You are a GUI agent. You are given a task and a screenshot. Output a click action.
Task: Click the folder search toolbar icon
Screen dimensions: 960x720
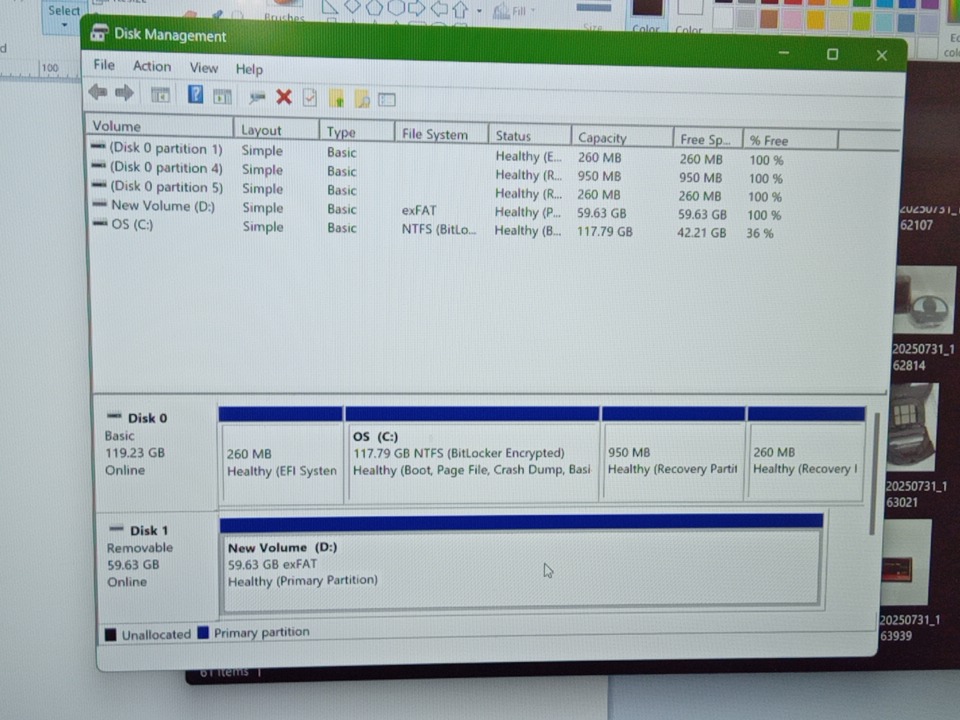[x=362, y=99]
